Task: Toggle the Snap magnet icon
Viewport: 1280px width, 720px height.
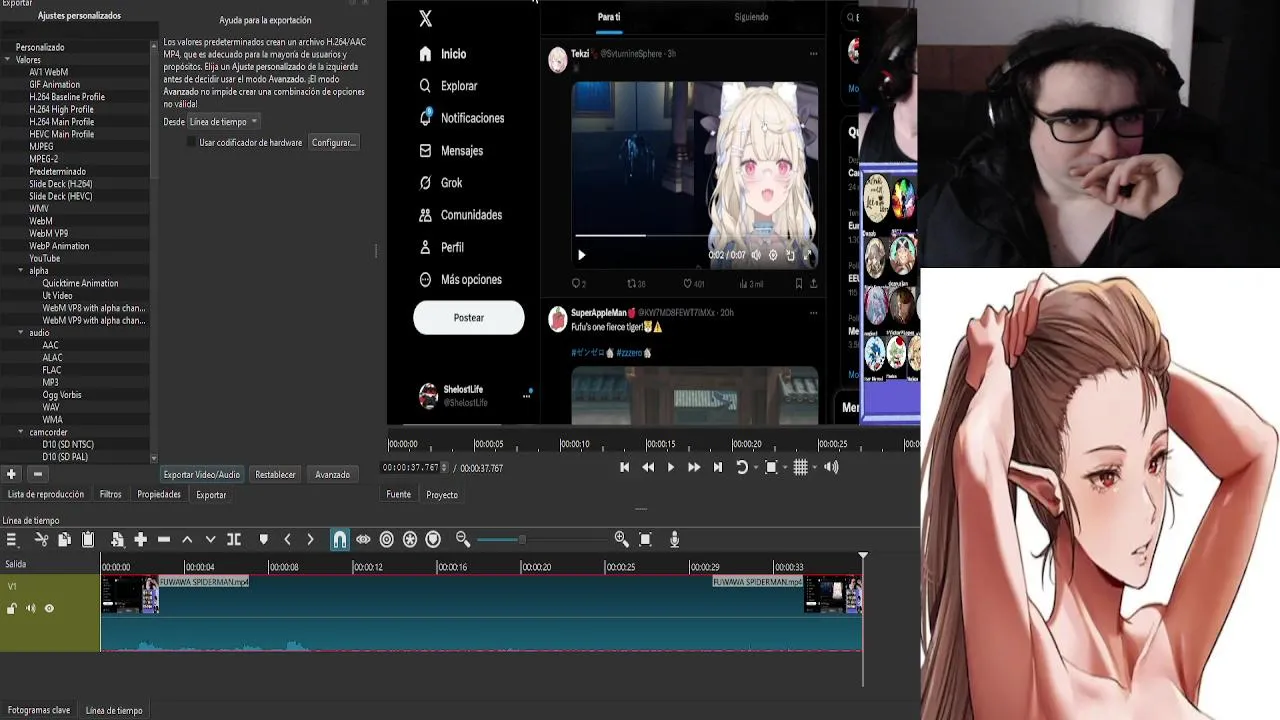Action: coord(340,539)
